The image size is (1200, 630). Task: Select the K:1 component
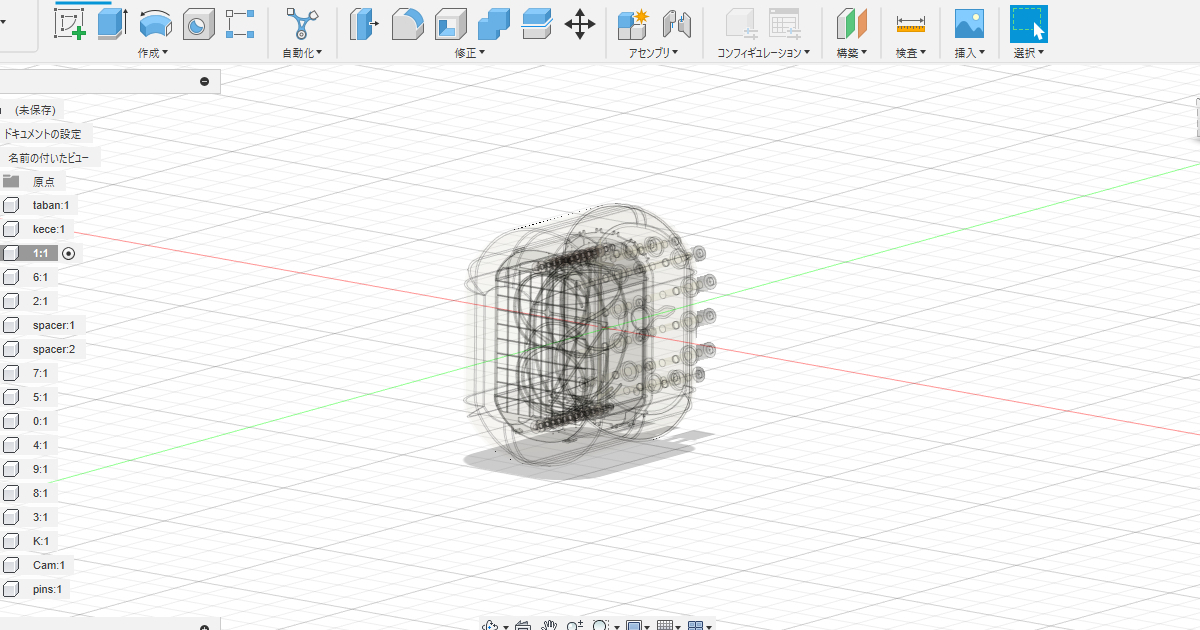point(41,541)
